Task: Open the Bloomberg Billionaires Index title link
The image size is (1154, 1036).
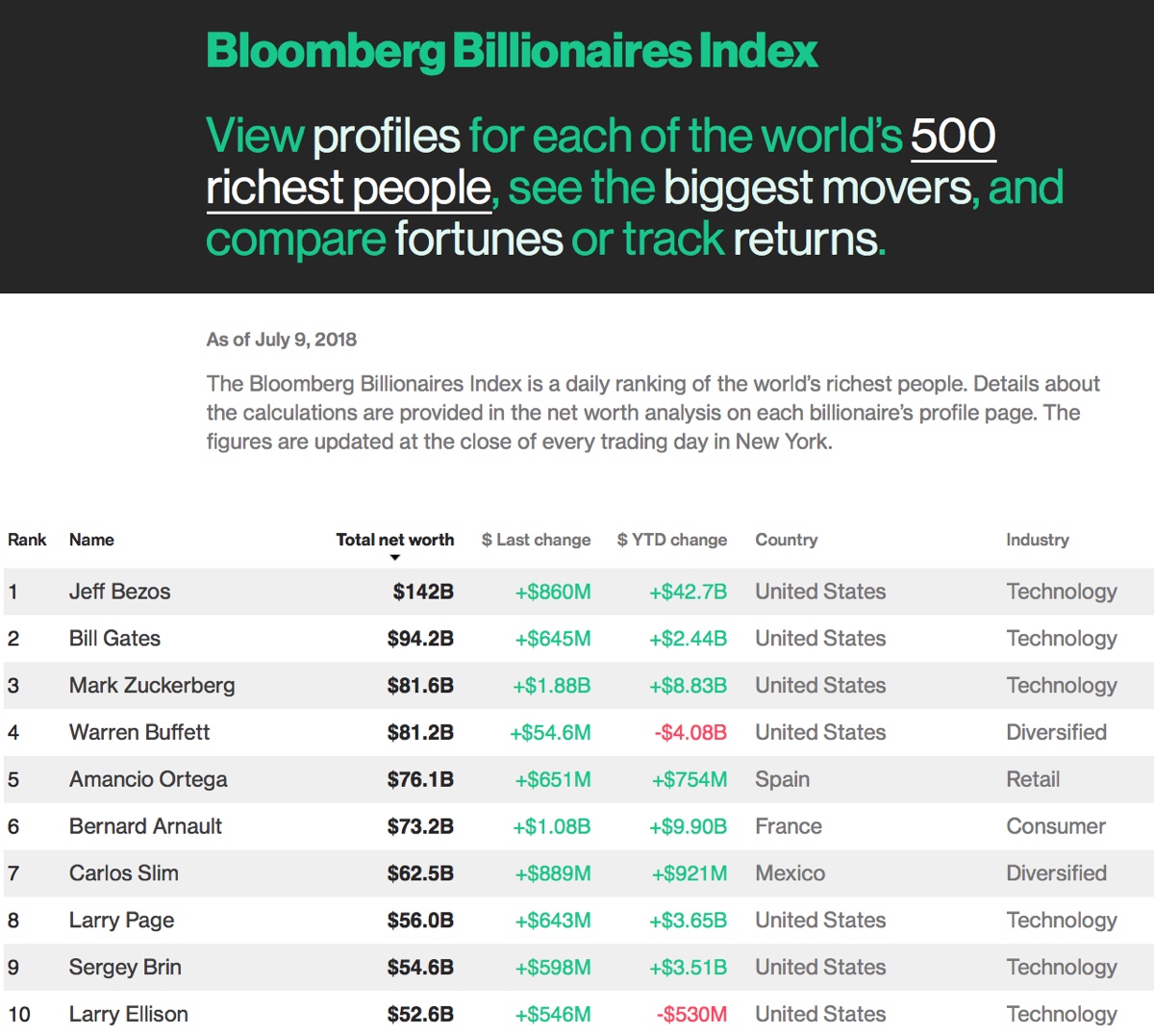Action: click(512, 51)
